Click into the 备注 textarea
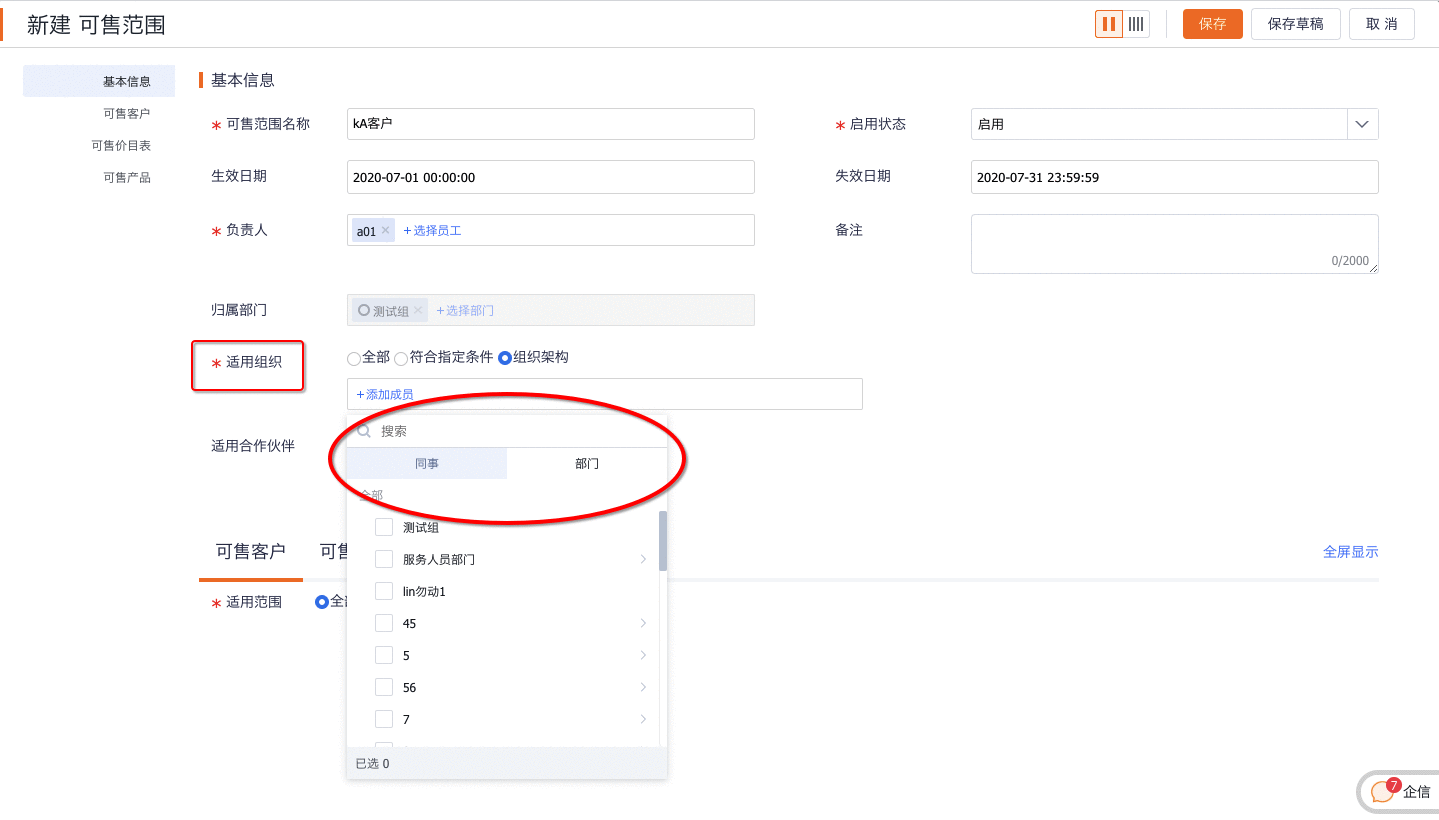 point(1175,244)
